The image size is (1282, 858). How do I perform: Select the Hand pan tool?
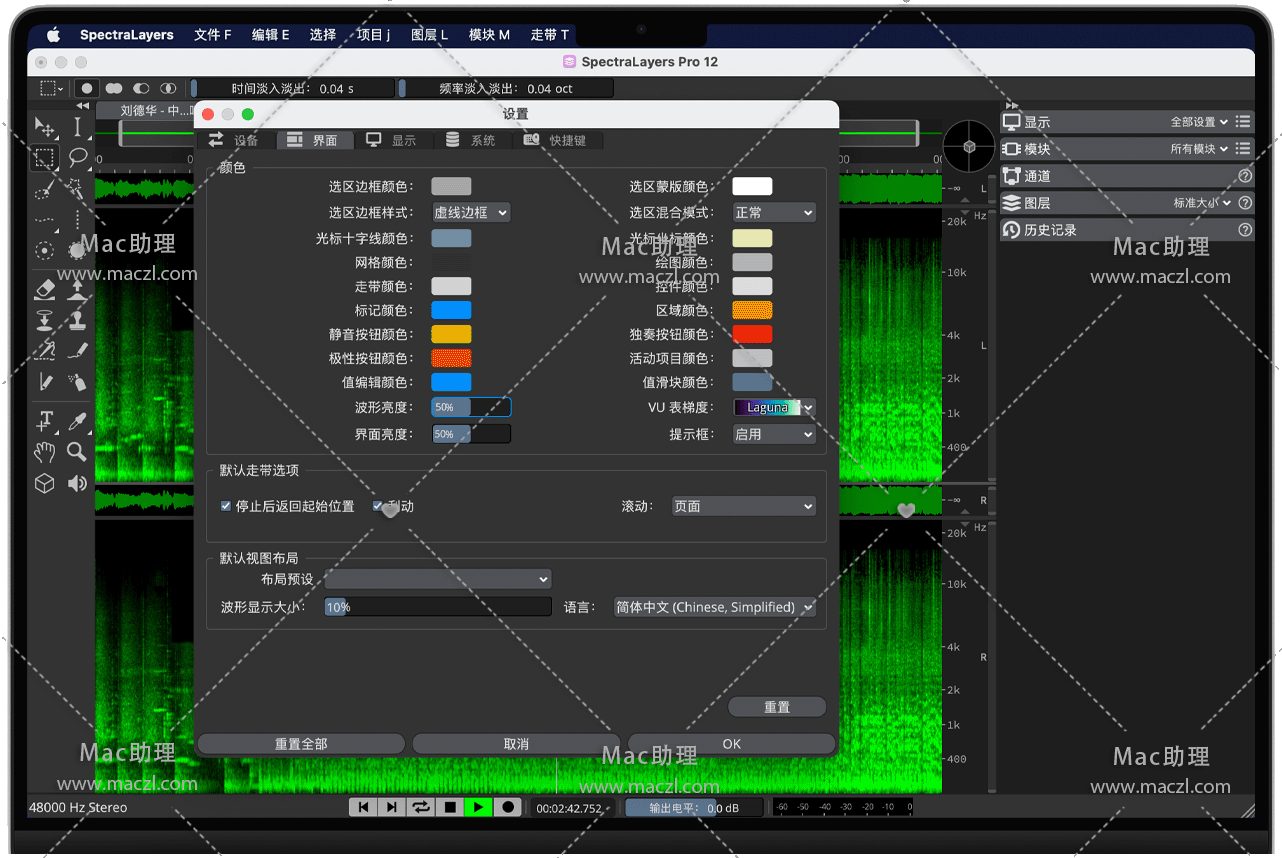(45, 452)
